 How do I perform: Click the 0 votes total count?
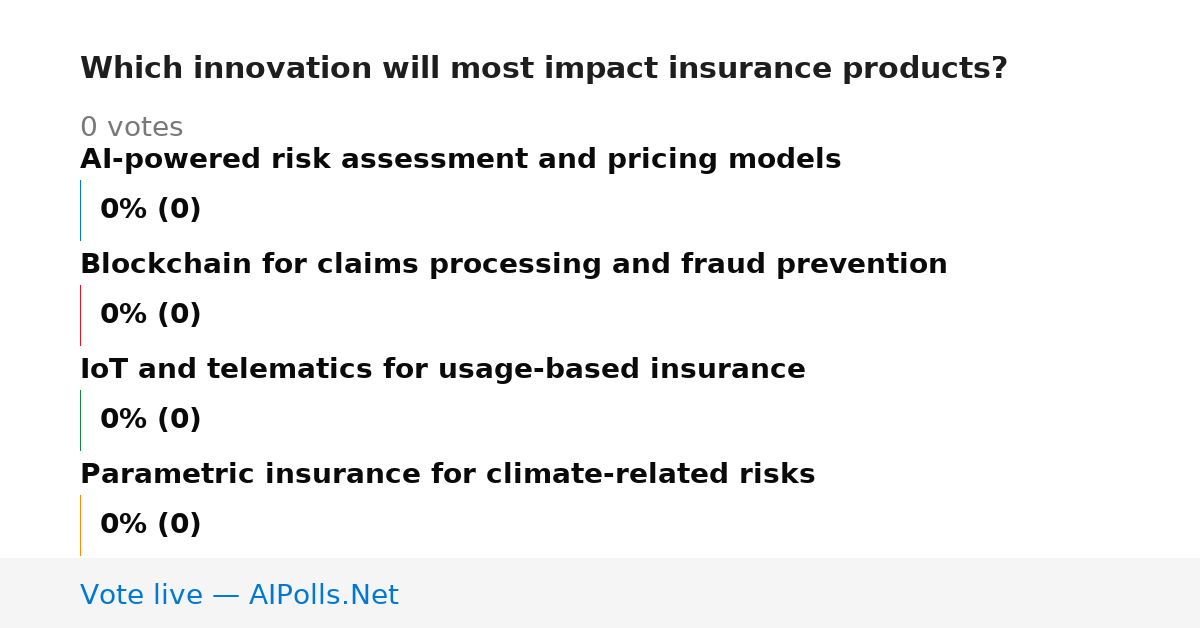[x=131, y=128]
